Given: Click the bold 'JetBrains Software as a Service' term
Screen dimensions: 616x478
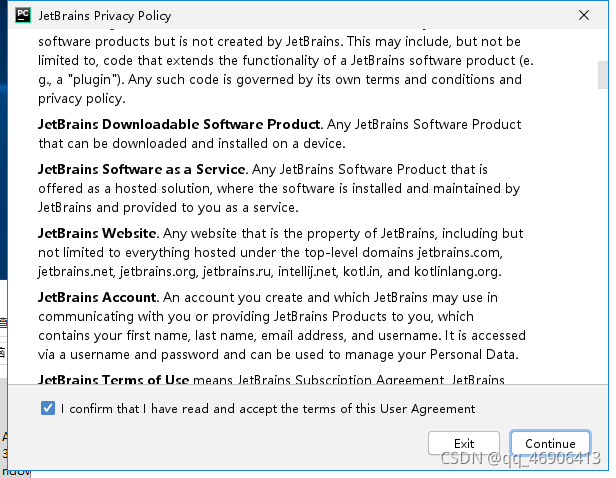Looking at the screenshot, I should 141,169.
